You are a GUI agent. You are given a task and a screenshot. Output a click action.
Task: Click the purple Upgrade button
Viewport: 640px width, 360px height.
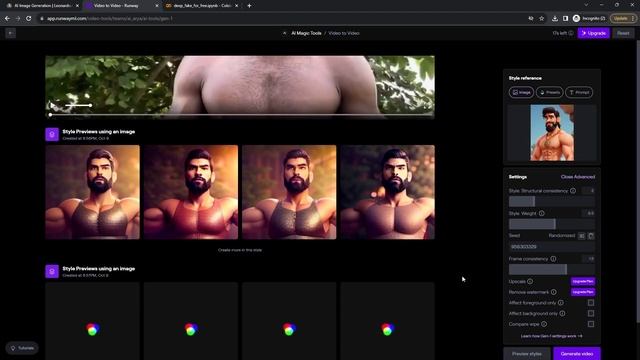pos(593,33)
